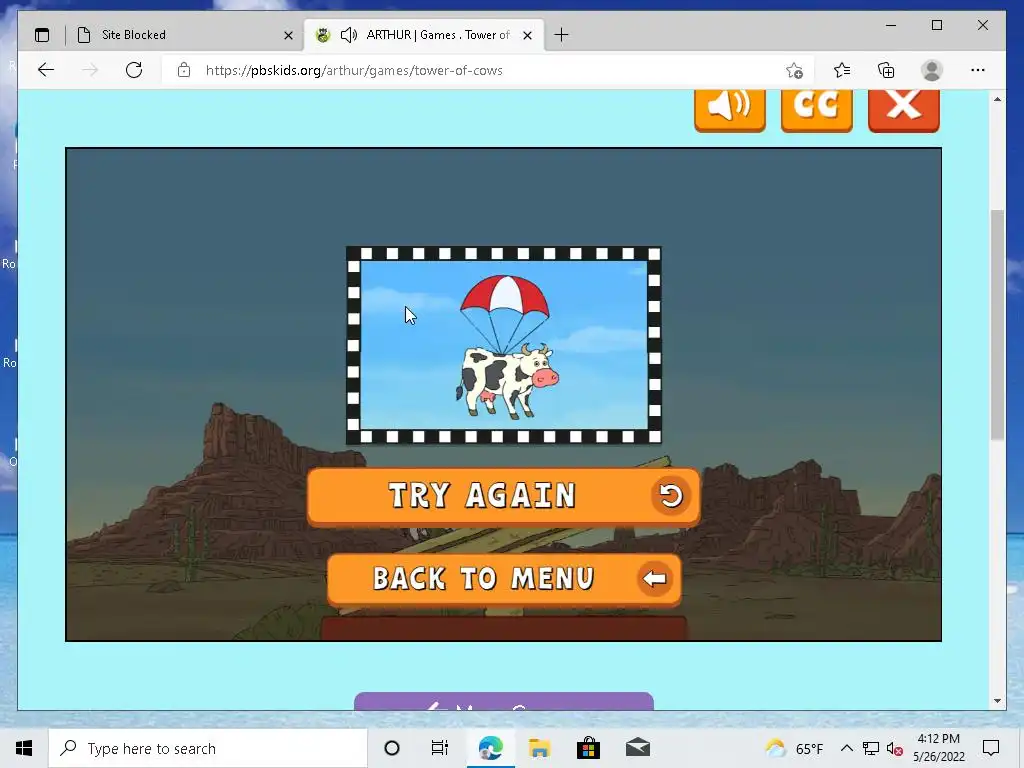Click the BACK TO MENU button

[504, 579]
